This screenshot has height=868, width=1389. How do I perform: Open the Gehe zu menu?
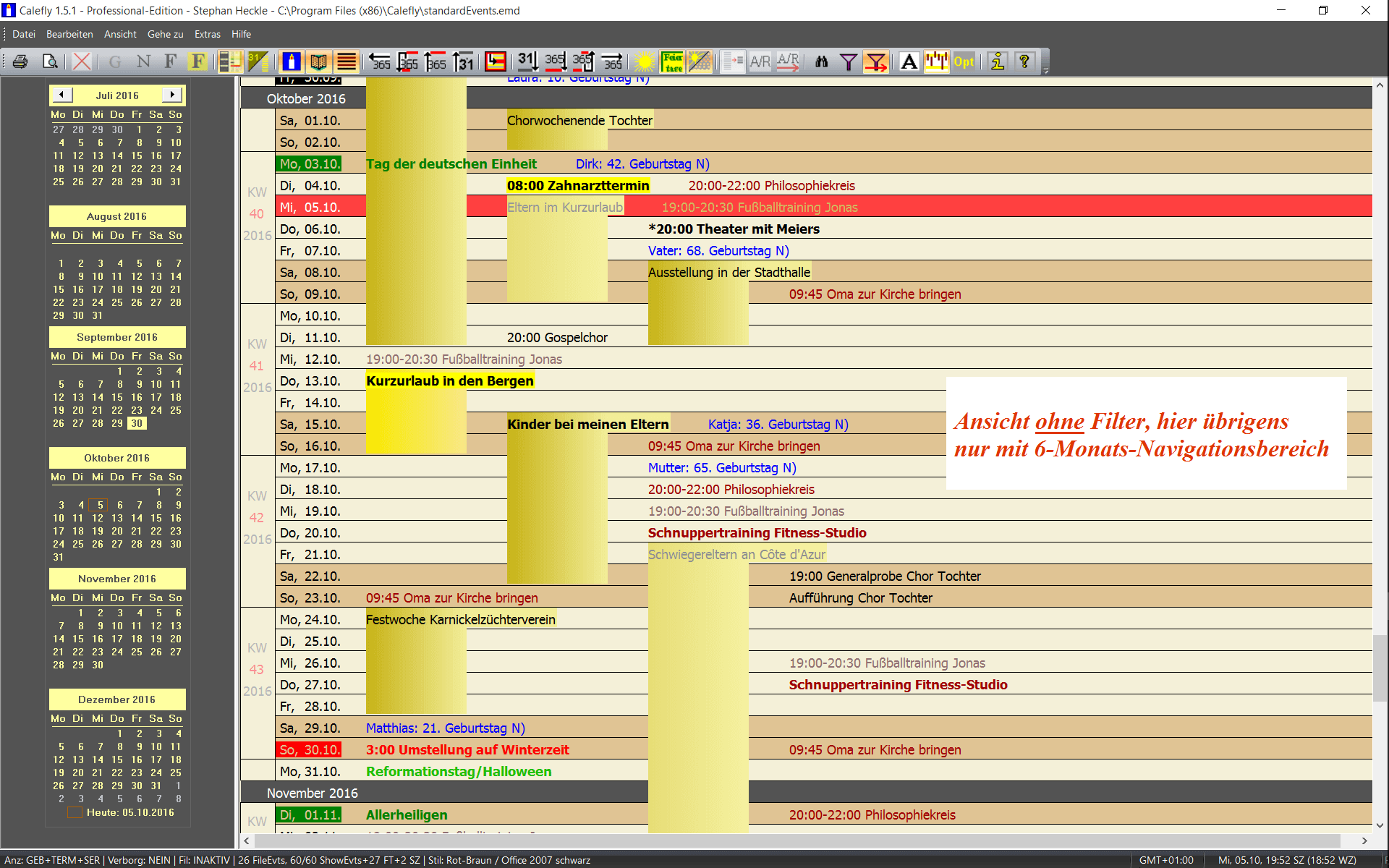166,34
